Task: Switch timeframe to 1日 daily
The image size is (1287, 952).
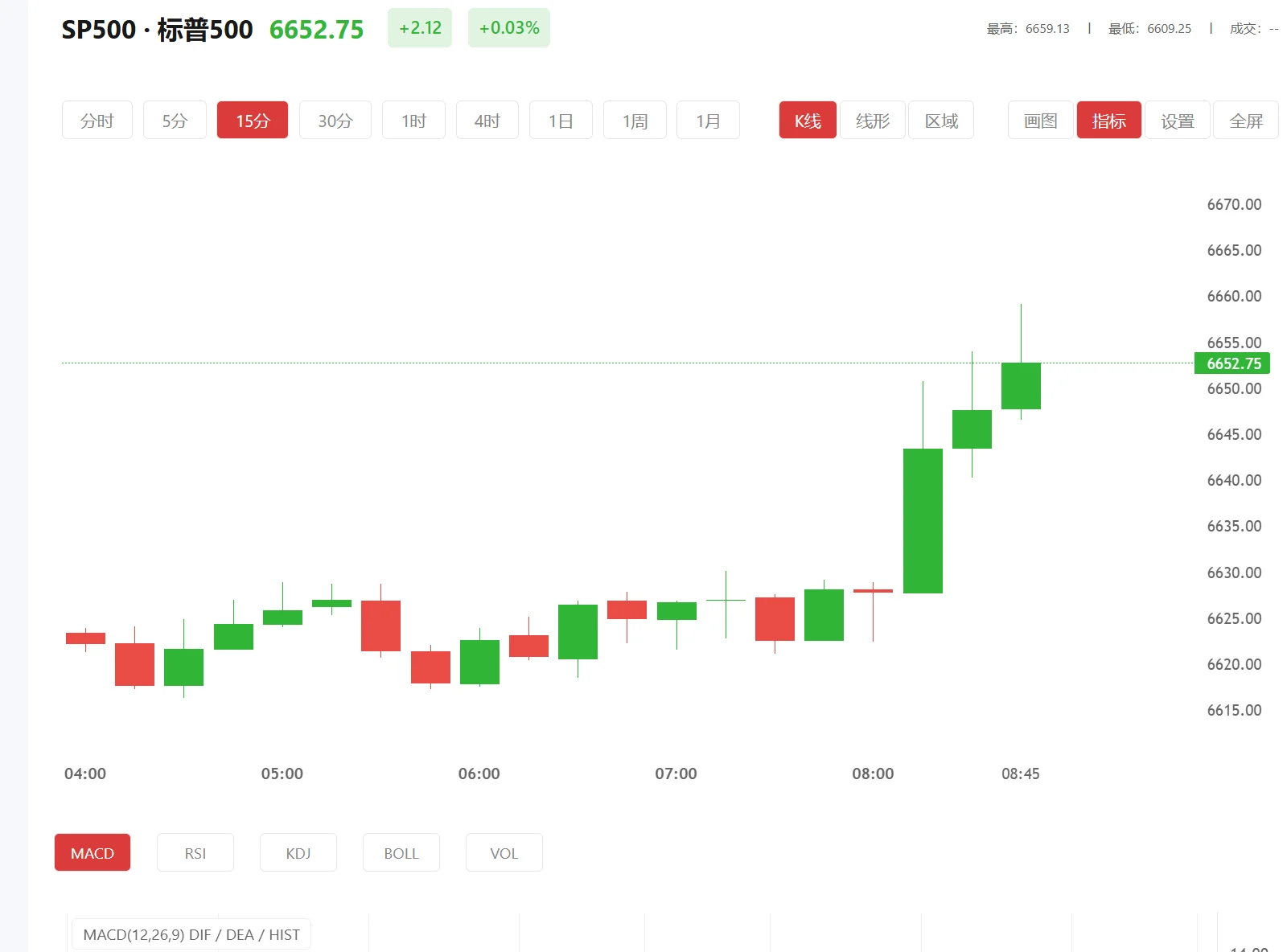Action: [561, 119]
